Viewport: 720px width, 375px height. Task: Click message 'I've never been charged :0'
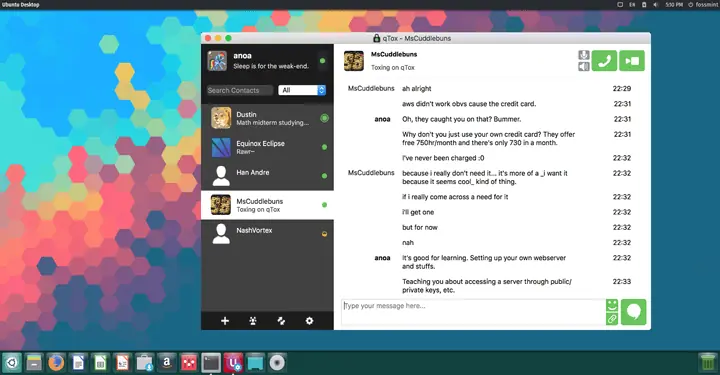point(443,158)
